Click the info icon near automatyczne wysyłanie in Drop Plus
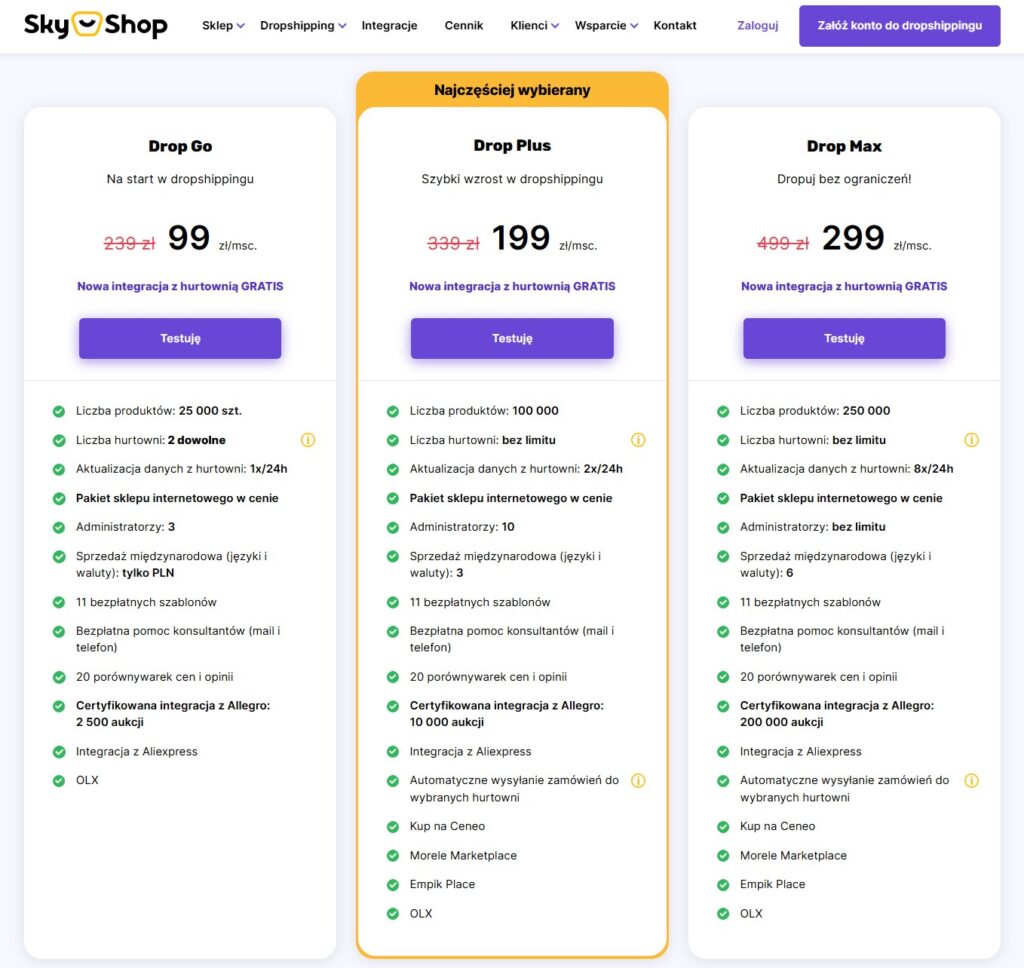 click(x=640, y=780)
